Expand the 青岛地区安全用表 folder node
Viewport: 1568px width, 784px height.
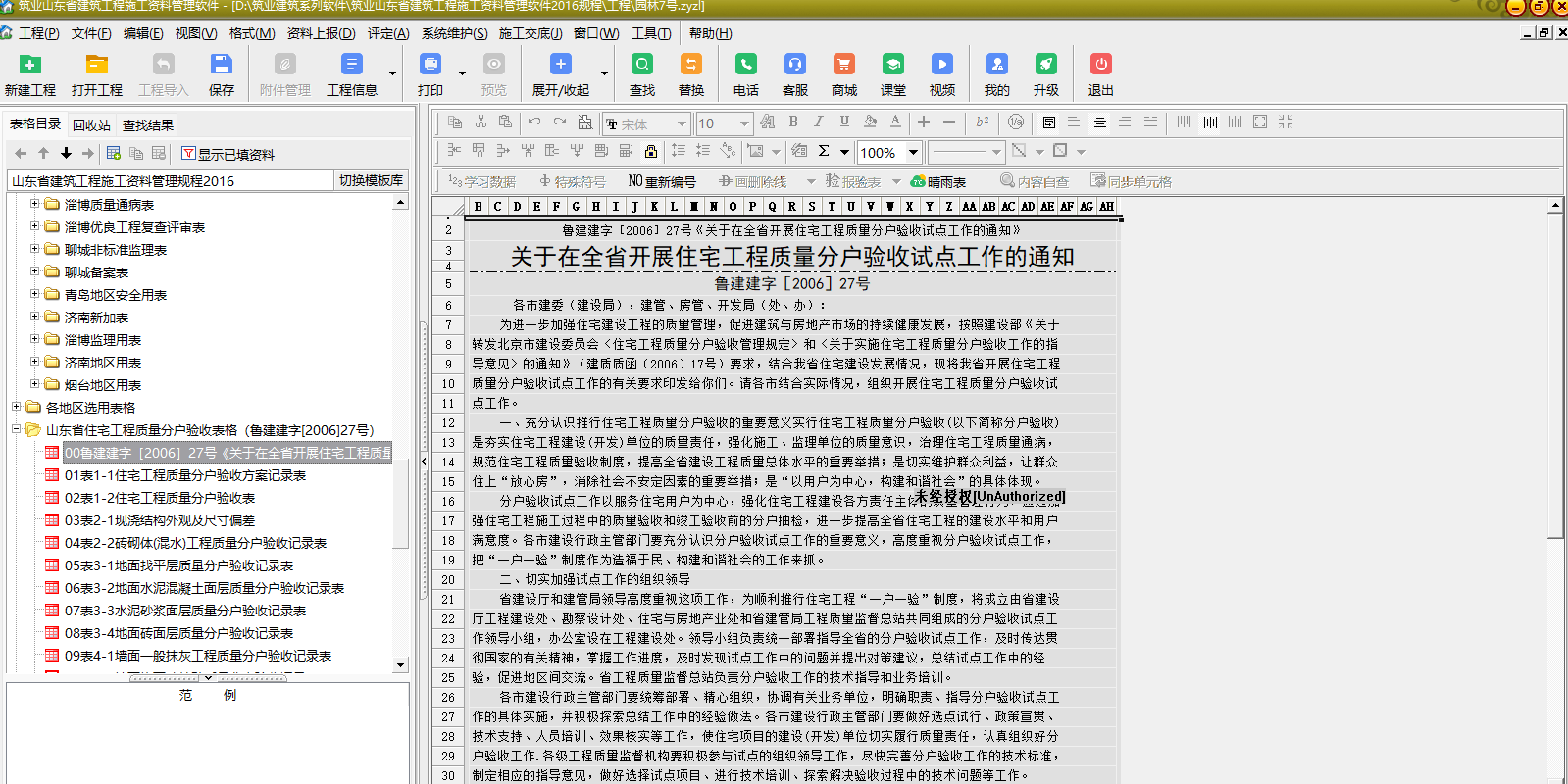tap(35, 294)
